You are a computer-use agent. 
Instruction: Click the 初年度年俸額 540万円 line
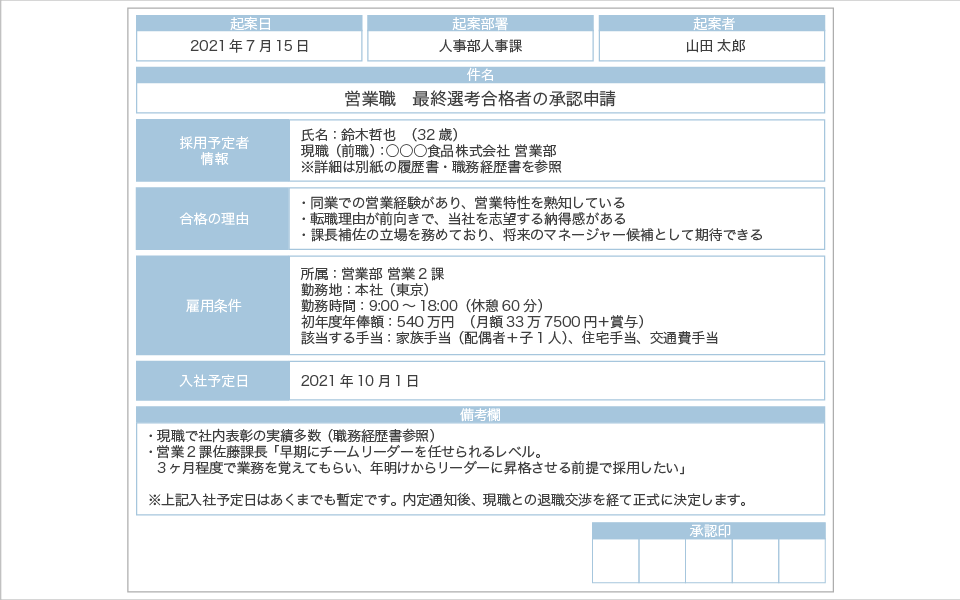pyautogui.click(x=472, y=322)
